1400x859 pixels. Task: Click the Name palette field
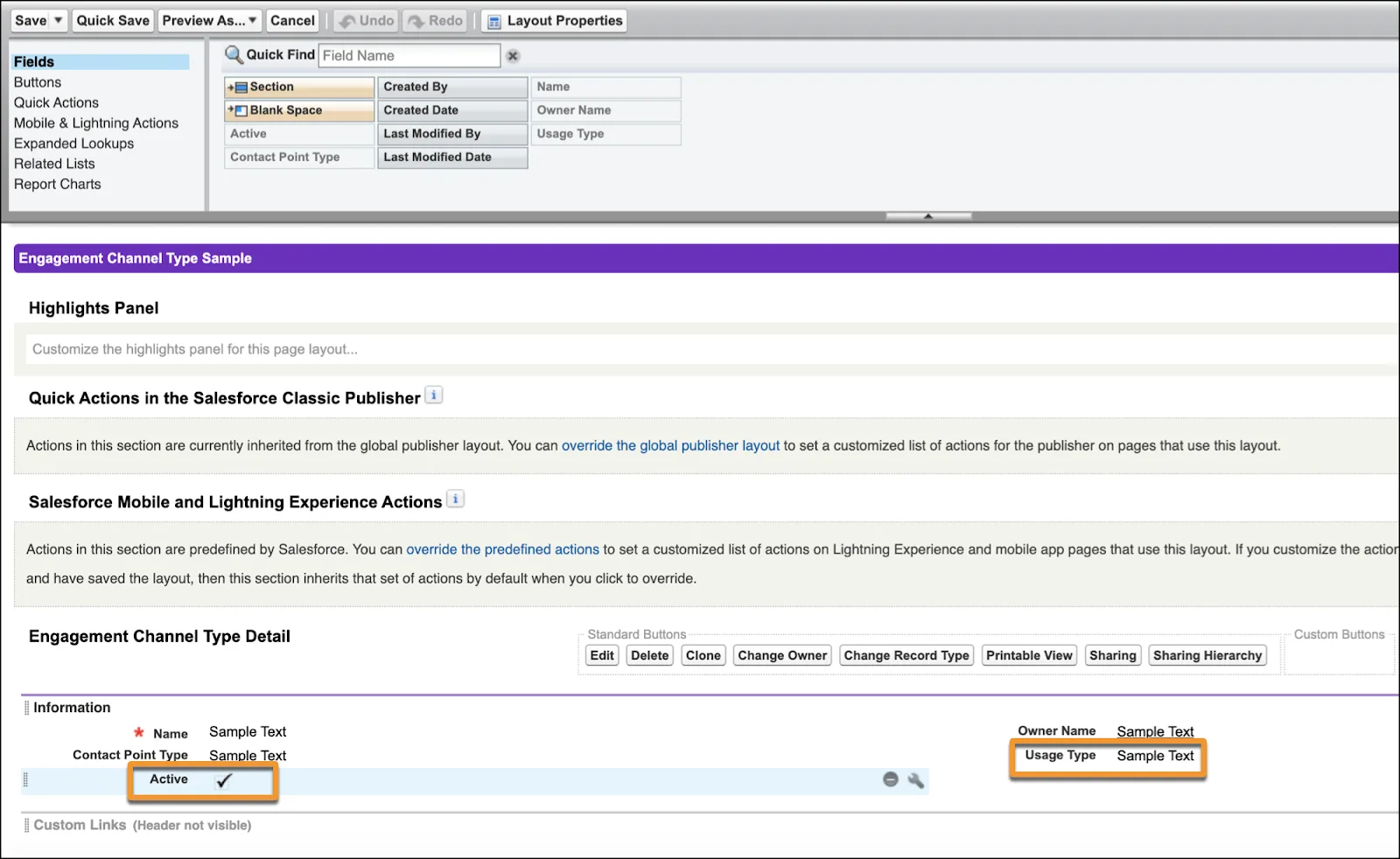click(x=605, y=87)
